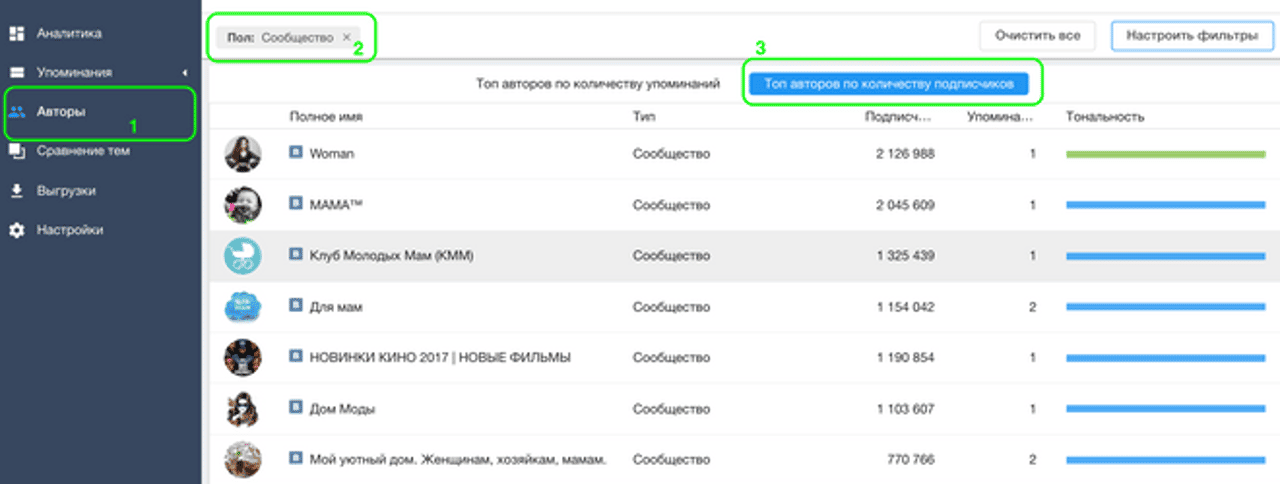1280x484 pixels.
Task: Select Авторы in the sidebar
Action: (61, 112)
